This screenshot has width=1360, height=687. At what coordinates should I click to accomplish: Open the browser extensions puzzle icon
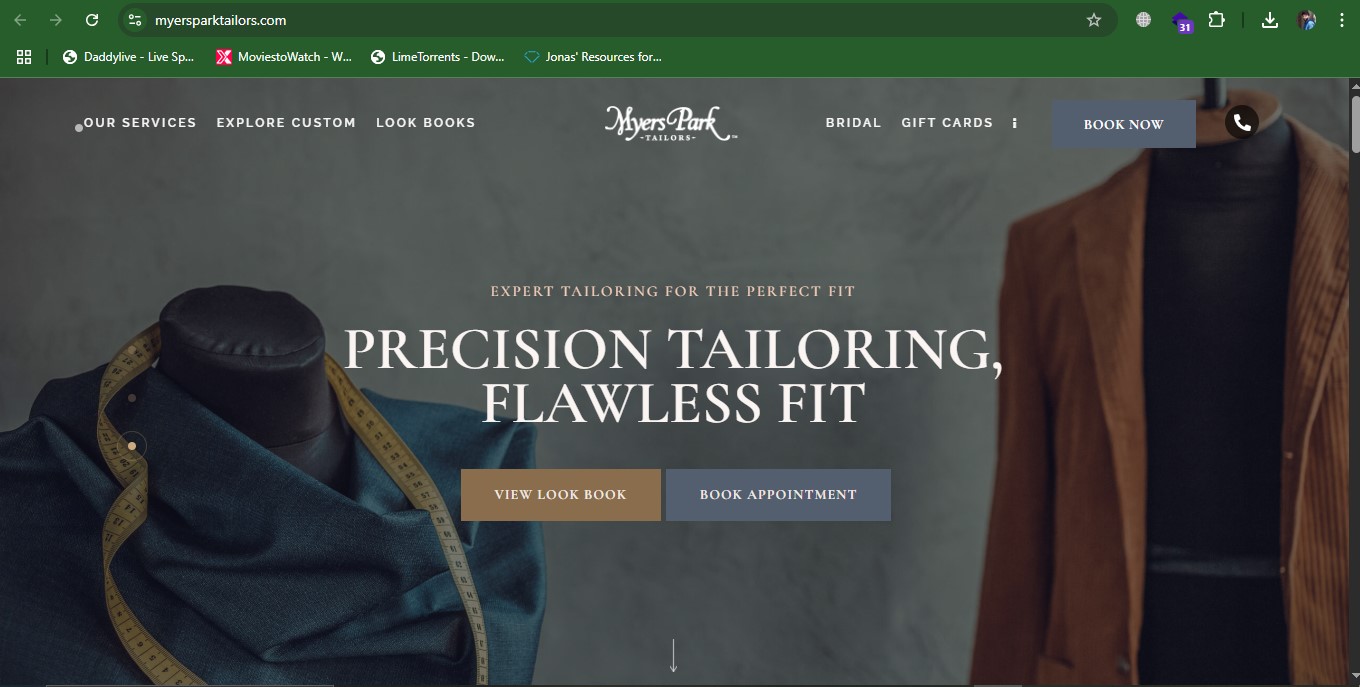[x=1217, y=20]
